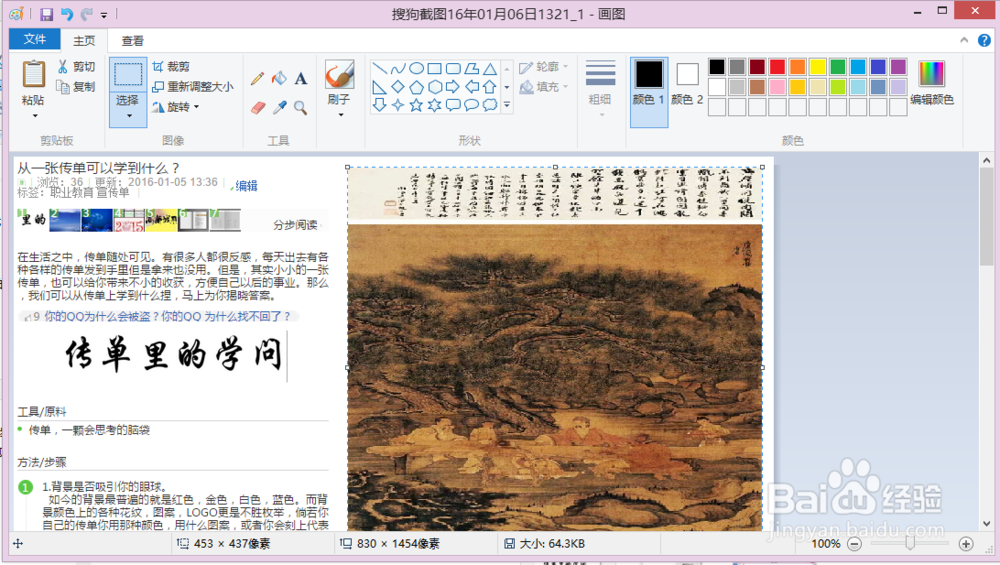Pick the purple color swatch
The height and width of the screenshot is (565, 1000).
[x=899, y=66]
